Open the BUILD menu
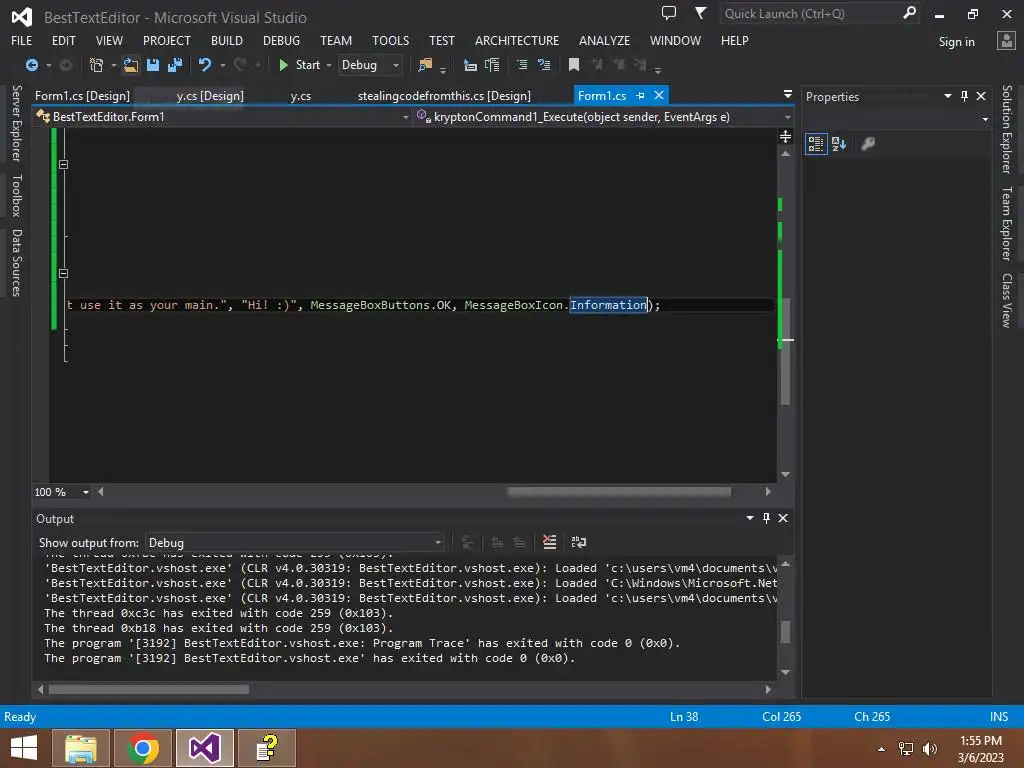 coord(227,40)
